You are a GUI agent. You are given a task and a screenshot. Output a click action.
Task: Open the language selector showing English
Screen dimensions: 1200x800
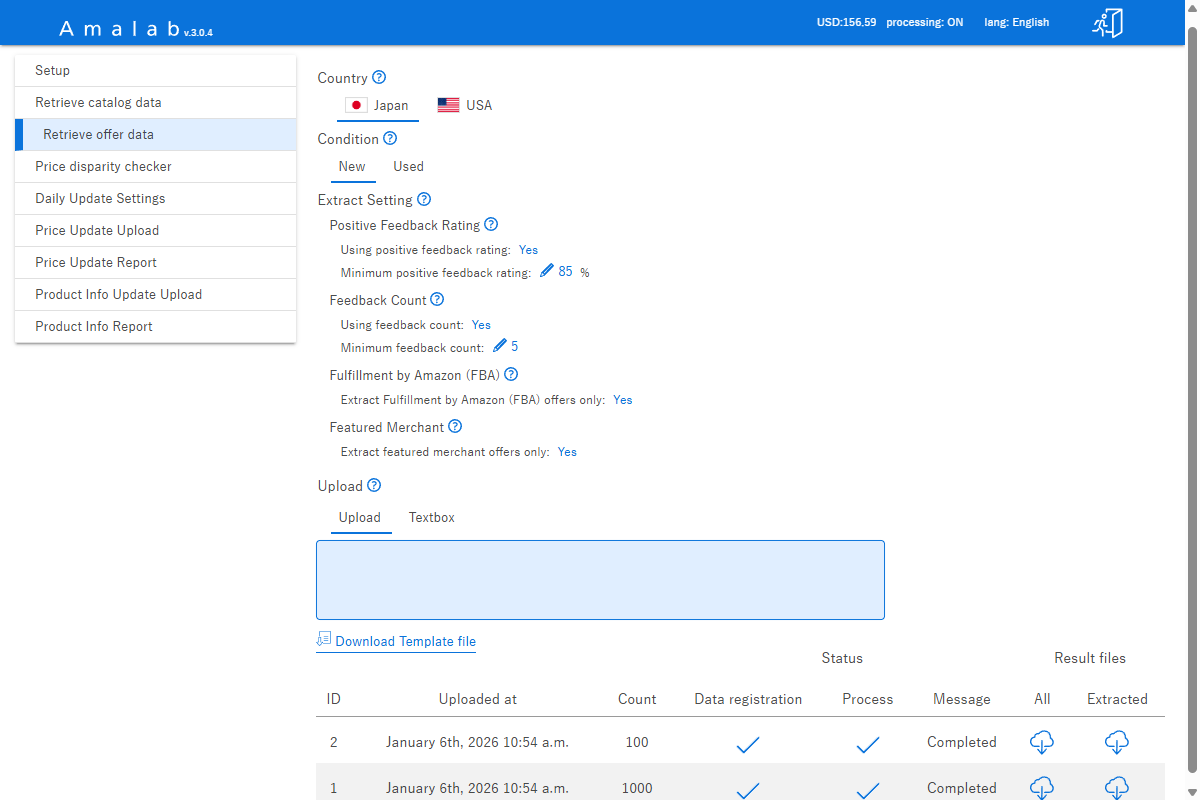(1016, 22)
